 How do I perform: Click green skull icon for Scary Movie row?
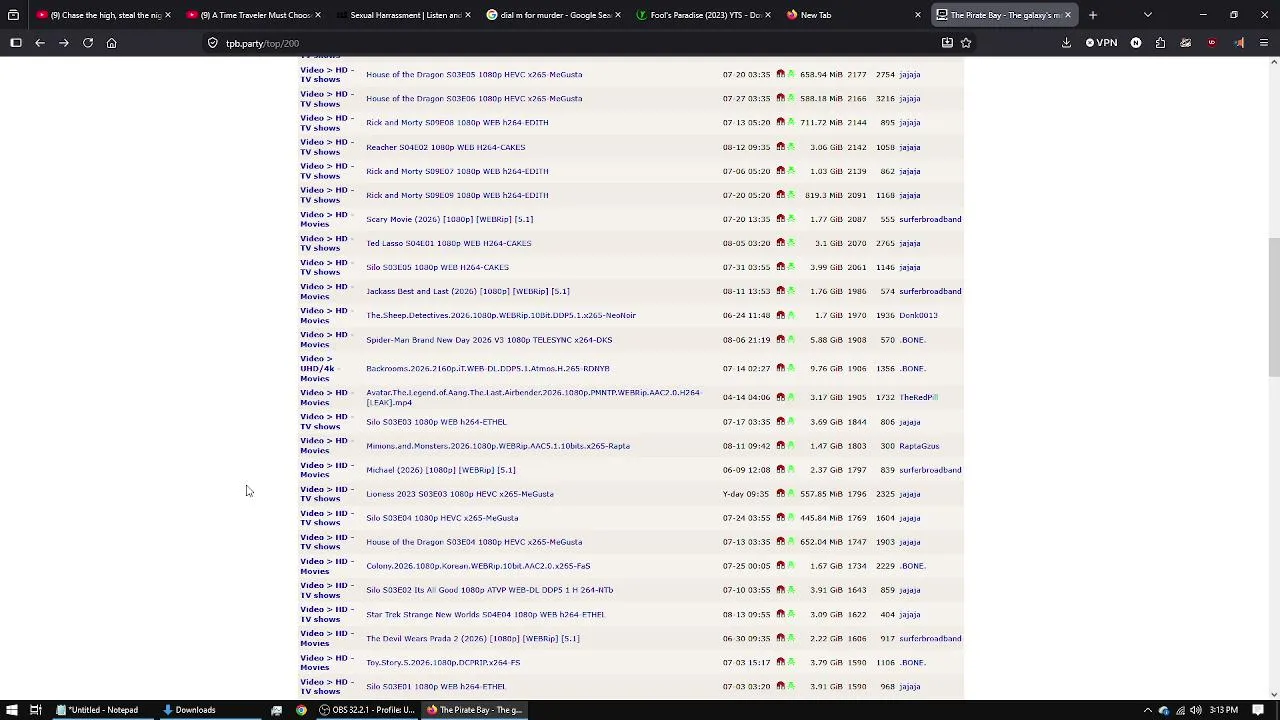tap(791, 219)
